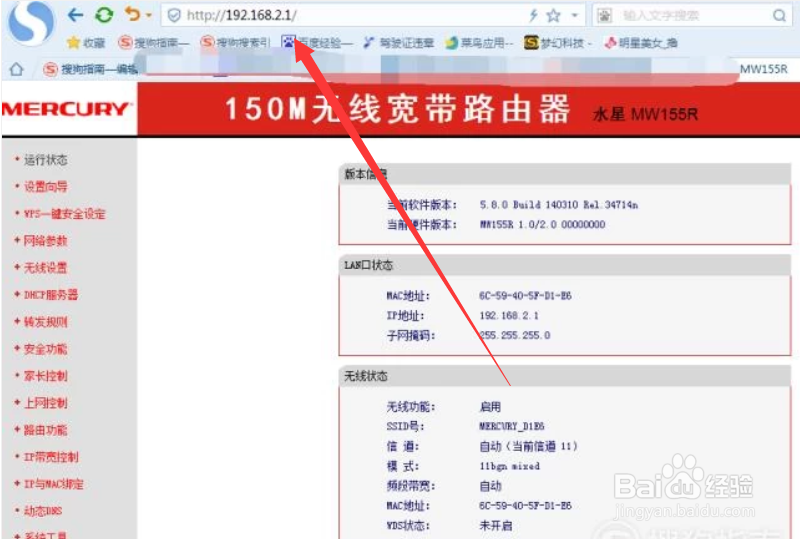Click the orange undo arrow icon
This screenshot has width=800, height=539.
tap(133, 14)
